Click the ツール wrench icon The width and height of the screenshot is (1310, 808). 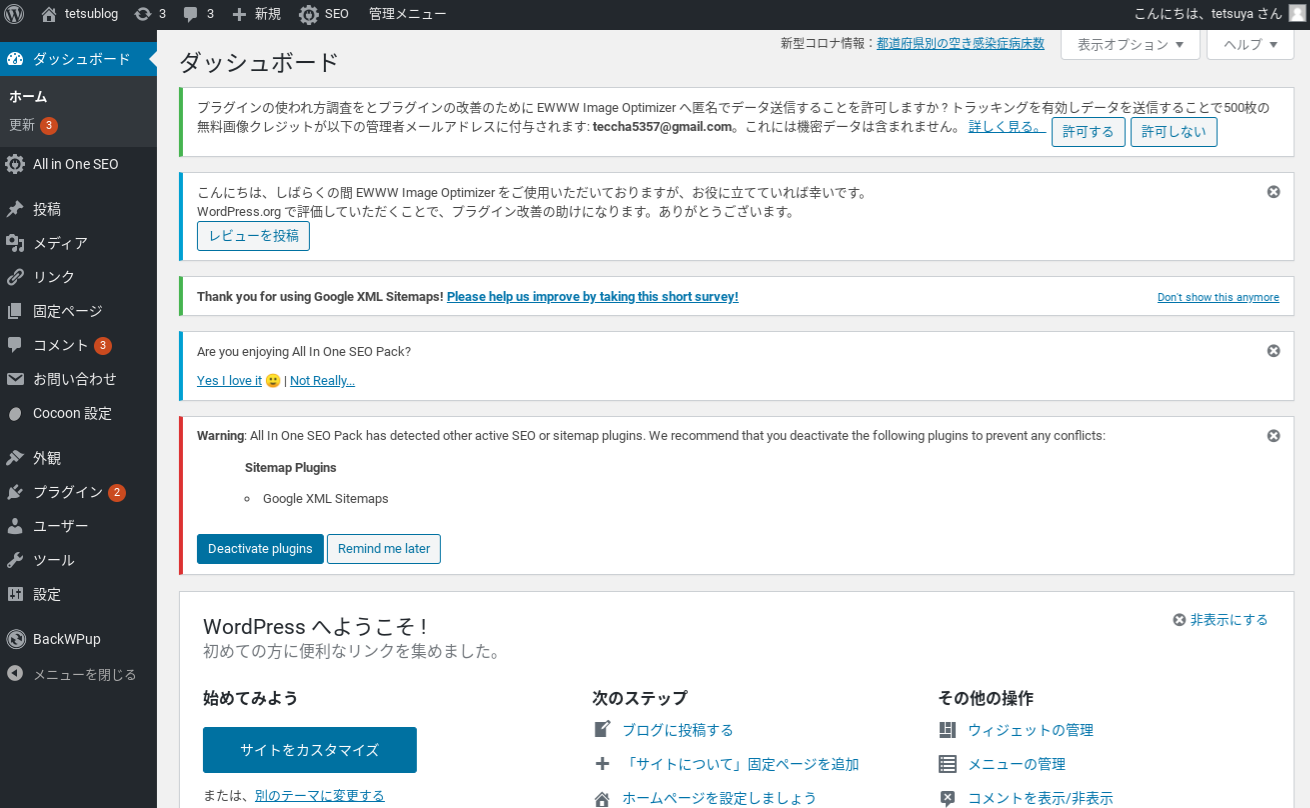tap(15, 560)
